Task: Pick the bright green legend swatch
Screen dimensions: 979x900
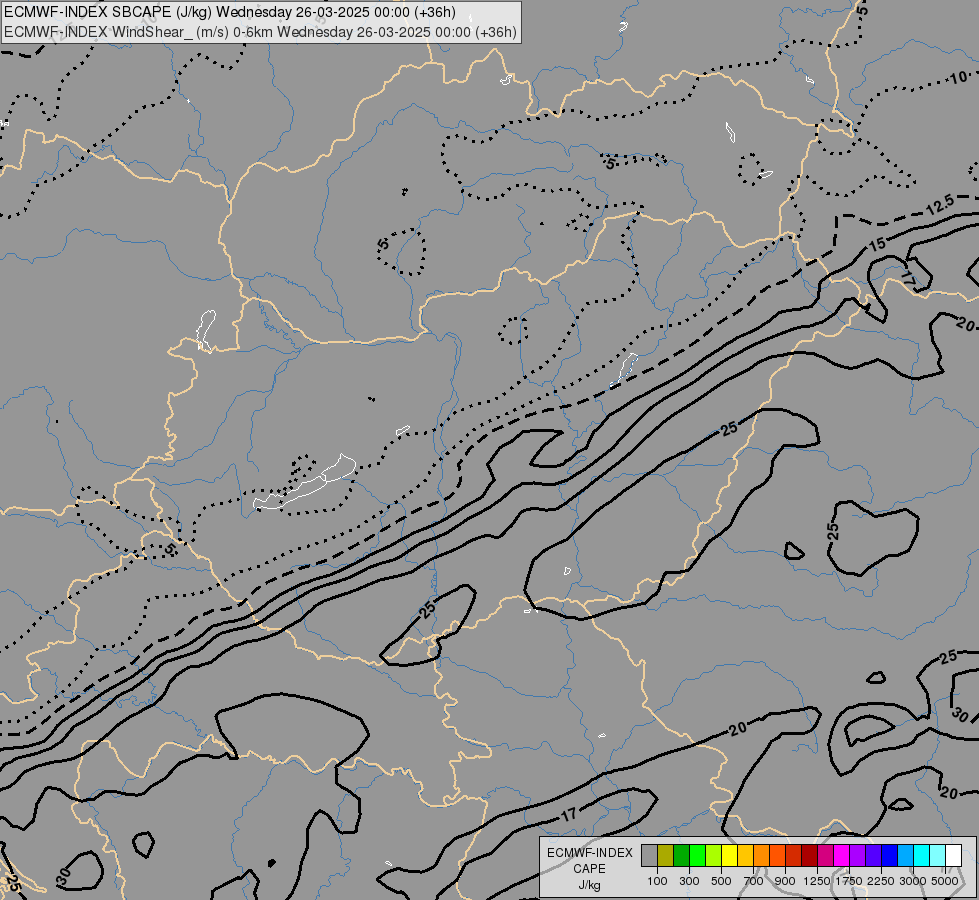Action: [697, 856]
